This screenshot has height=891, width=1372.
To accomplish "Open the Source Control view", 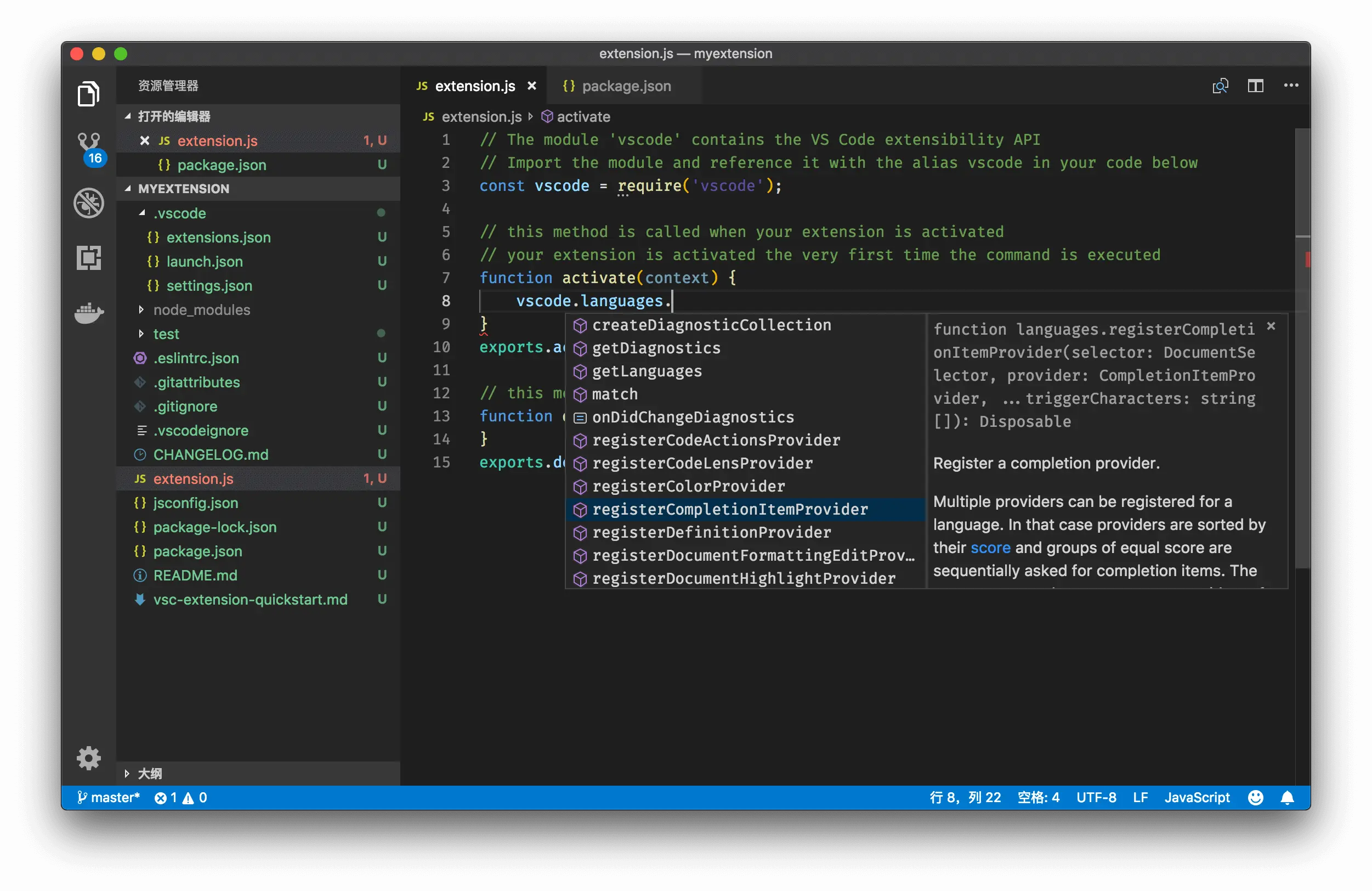I will pyautogui.click(x=89, y=144).
